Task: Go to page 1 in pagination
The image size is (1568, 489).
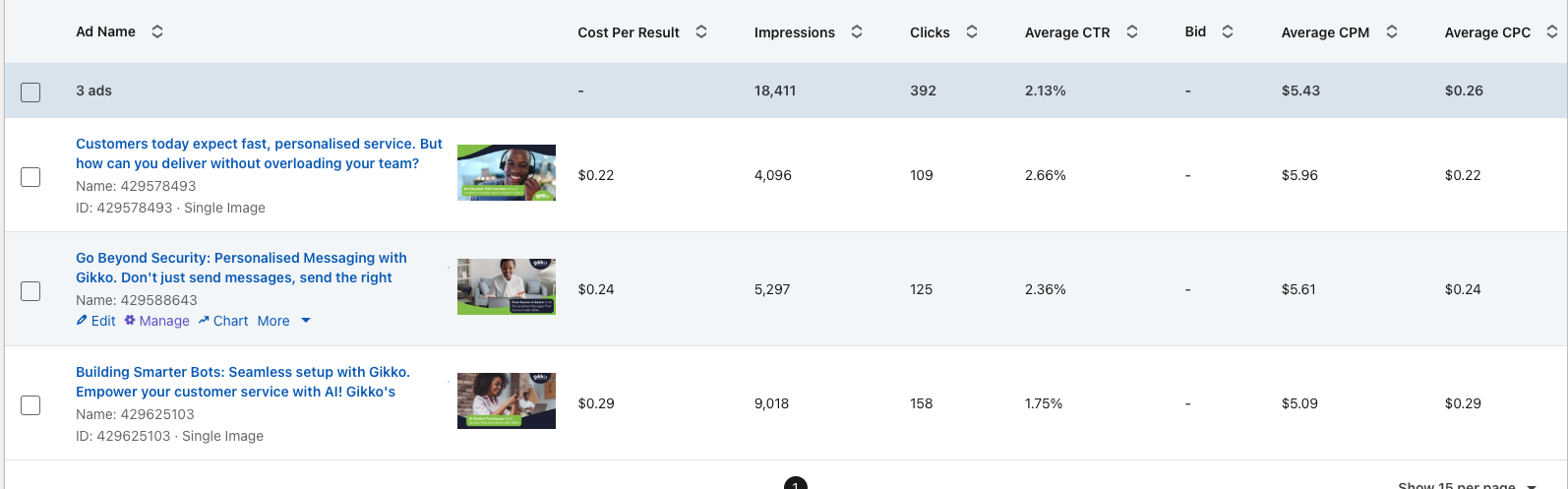Action: tap(795, 483)
